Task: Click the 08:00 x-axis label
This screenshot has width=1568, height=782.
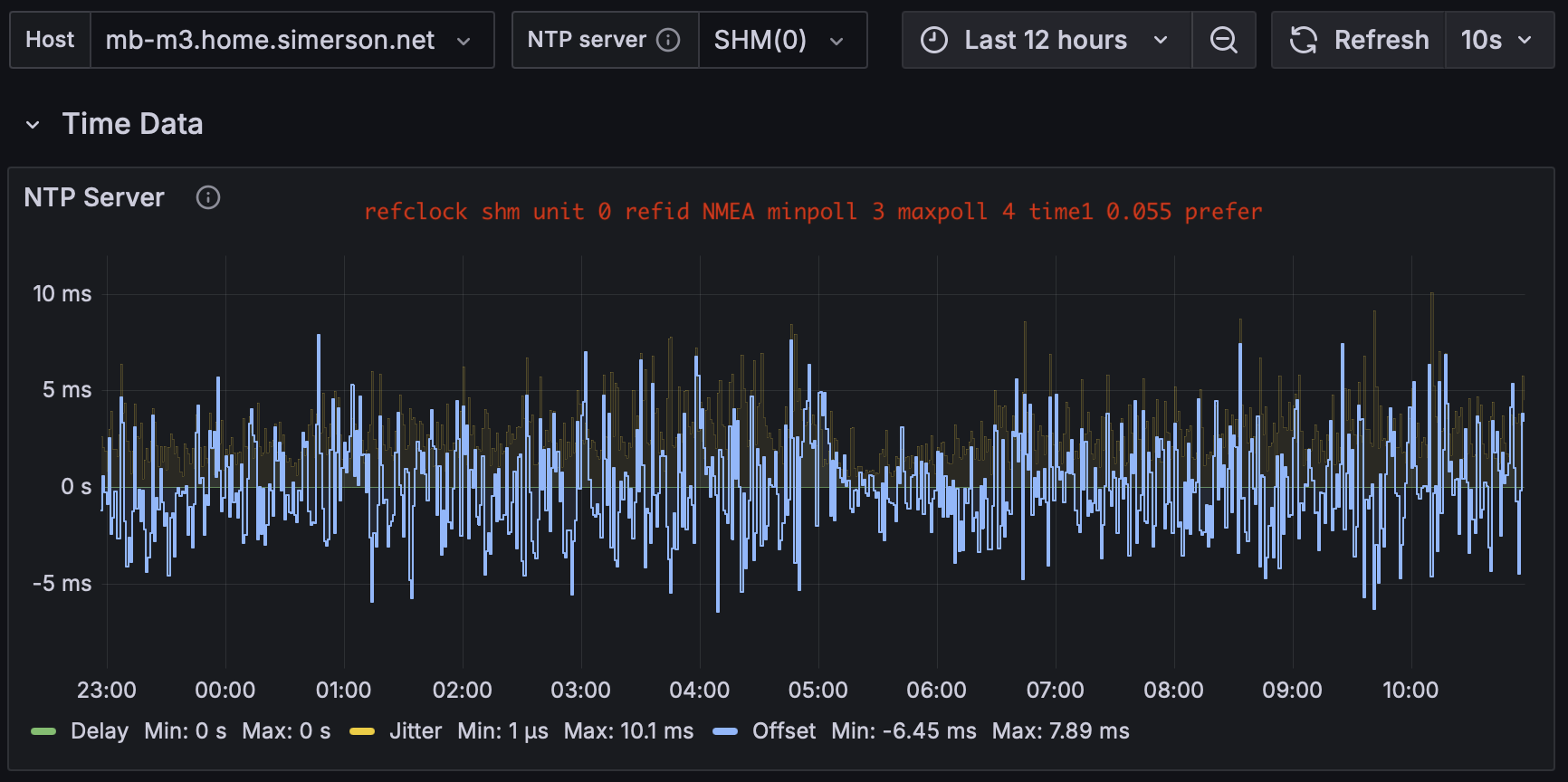Action: (x=1174, y=690)
